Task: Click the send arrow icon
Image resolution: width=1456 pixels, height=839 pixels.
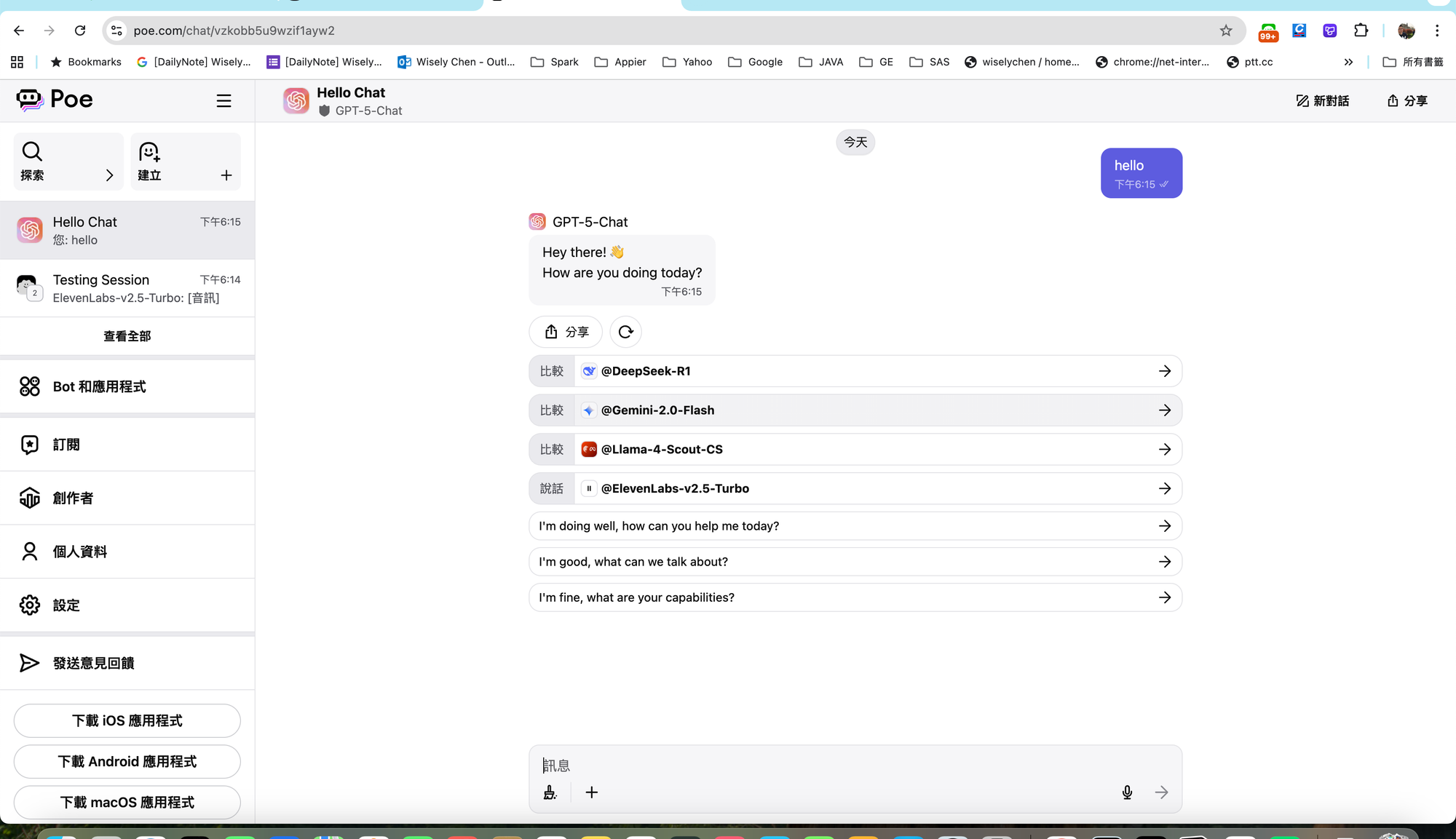Action: coord(1161,792)
